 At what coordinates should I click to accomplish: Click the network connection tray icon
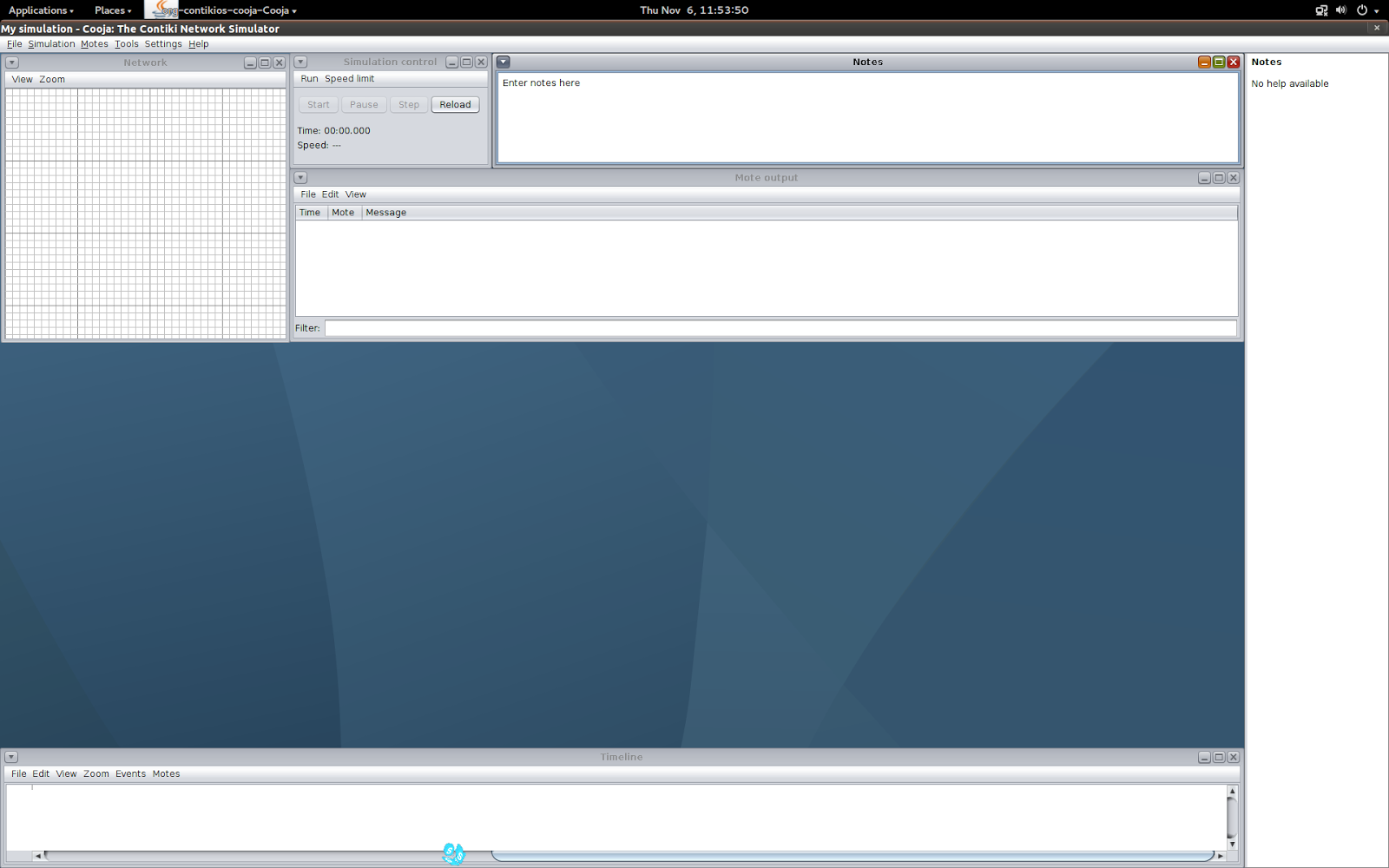[x=1321, y=10]
